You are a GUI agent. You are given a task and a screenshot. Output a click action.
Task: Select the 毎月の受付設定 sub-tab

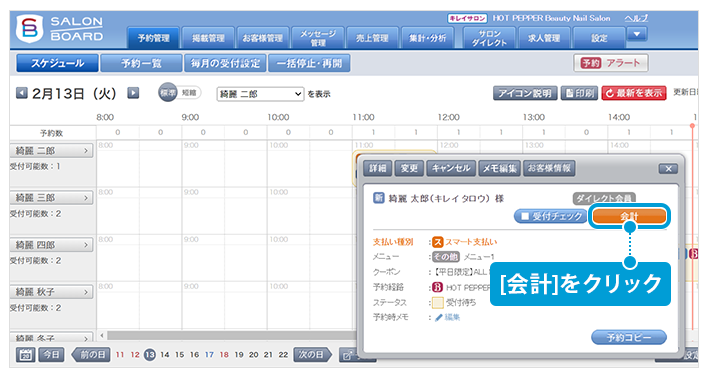(x=225, y=63)
